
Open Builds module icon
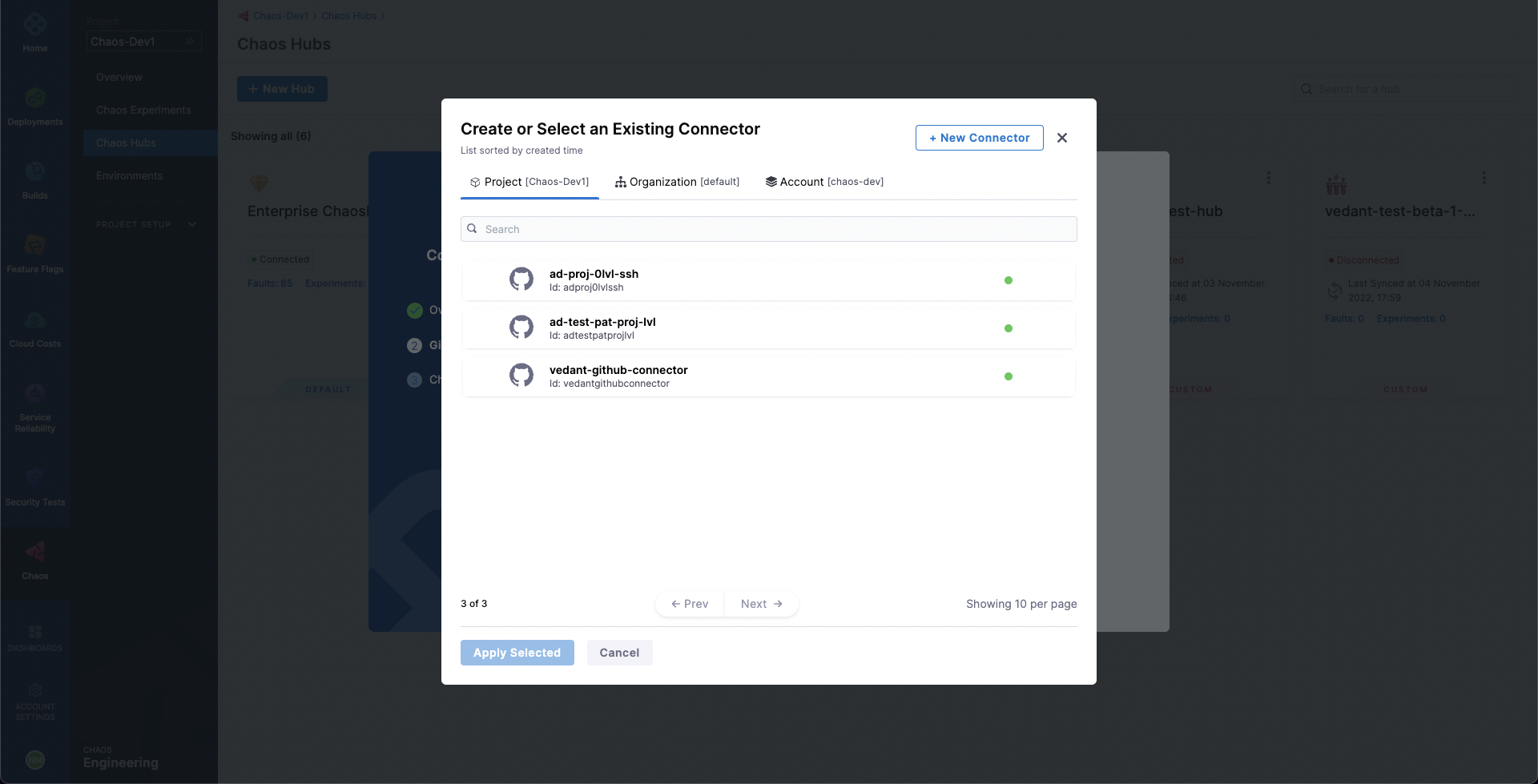click(x=34, y=171)
